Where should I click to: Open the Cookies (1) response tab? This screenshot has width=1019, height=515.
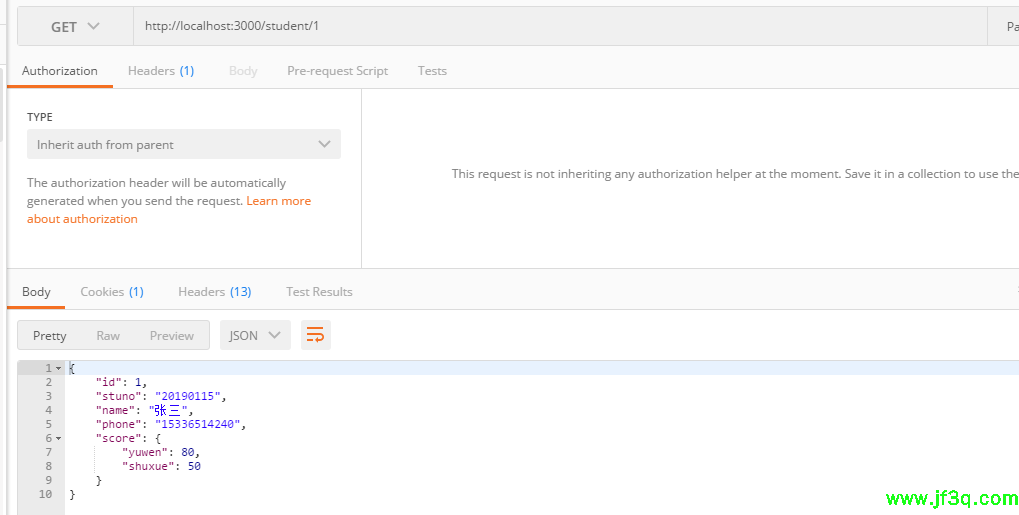tap(112, 292)
